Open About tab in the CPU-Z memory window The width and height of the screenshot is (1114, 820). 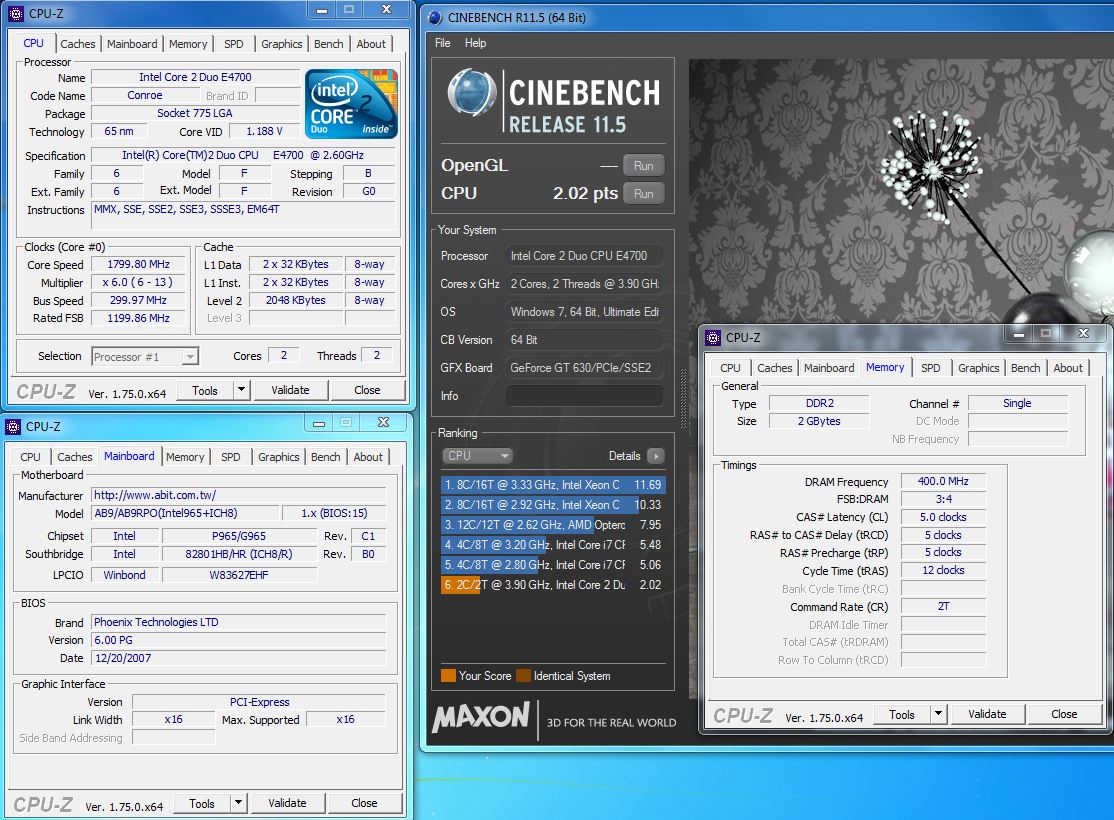(1068, 368)
